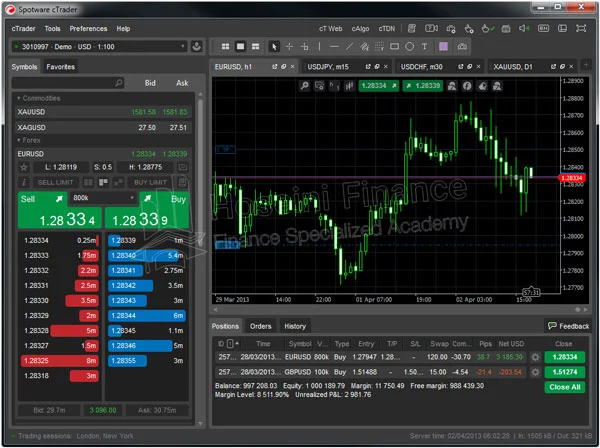Choose the text annotation tool
Viewport: 600px width, 448px height.
[x=424, y=47]
